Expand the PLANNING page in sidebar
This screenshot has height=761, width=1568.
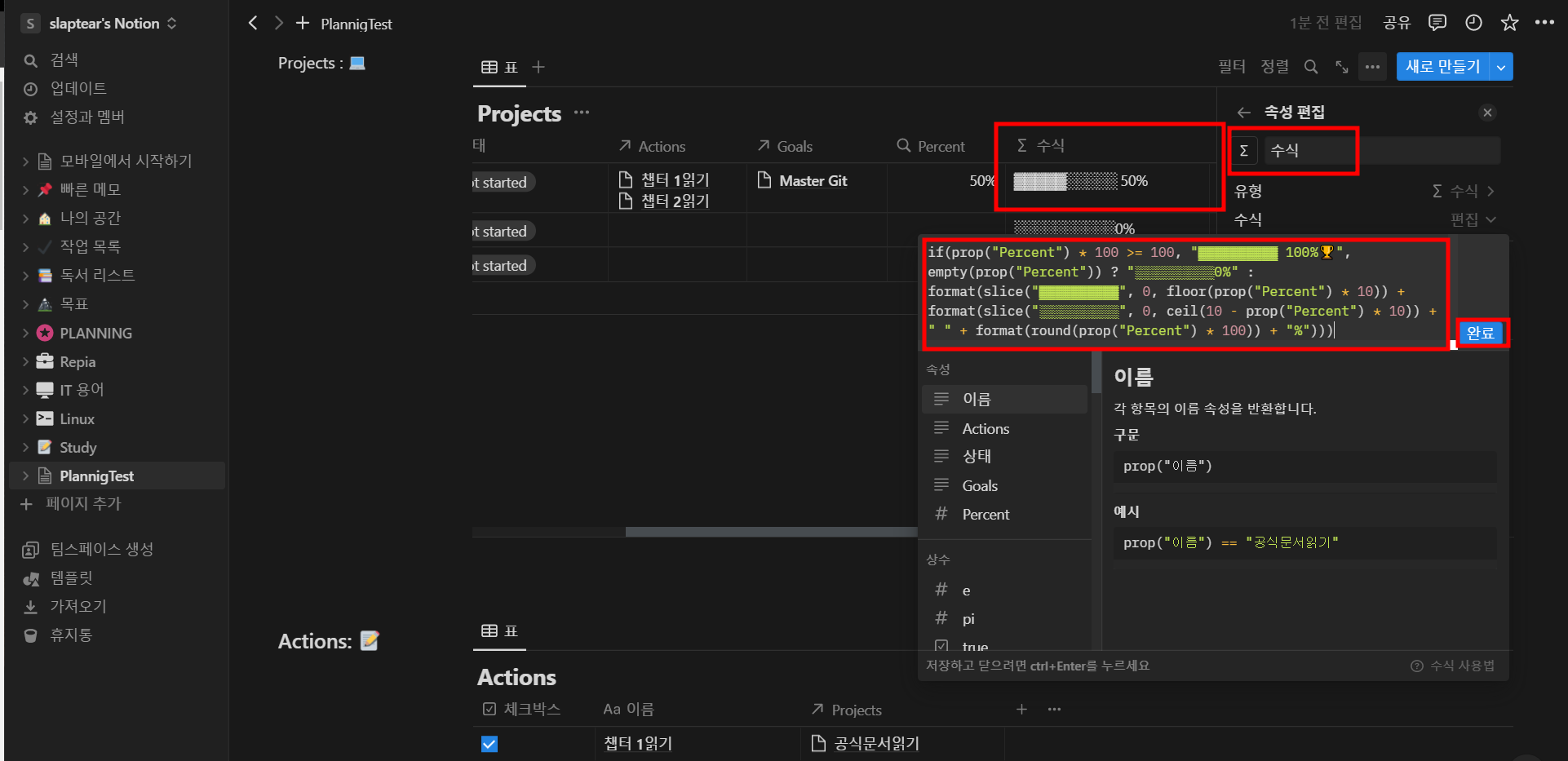click(x=25, y=333)
